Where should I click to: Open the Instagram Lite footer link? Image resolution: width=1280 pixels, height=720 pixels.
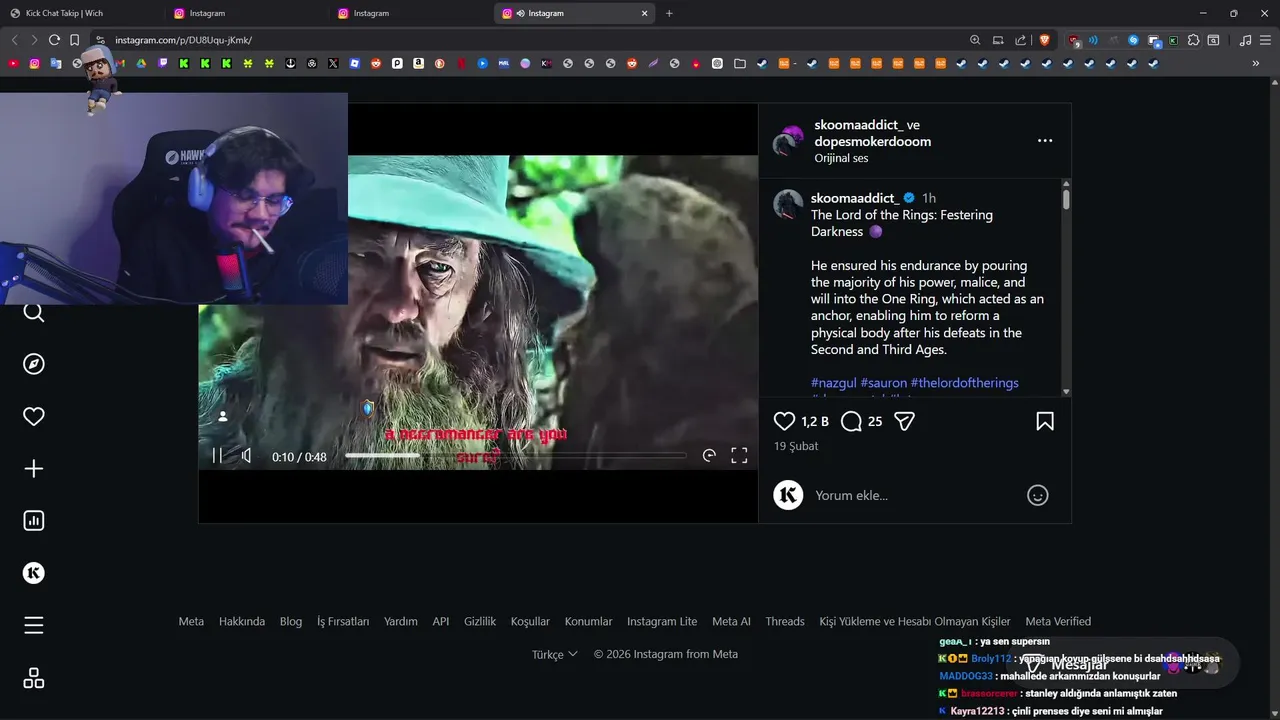point(662,621)
